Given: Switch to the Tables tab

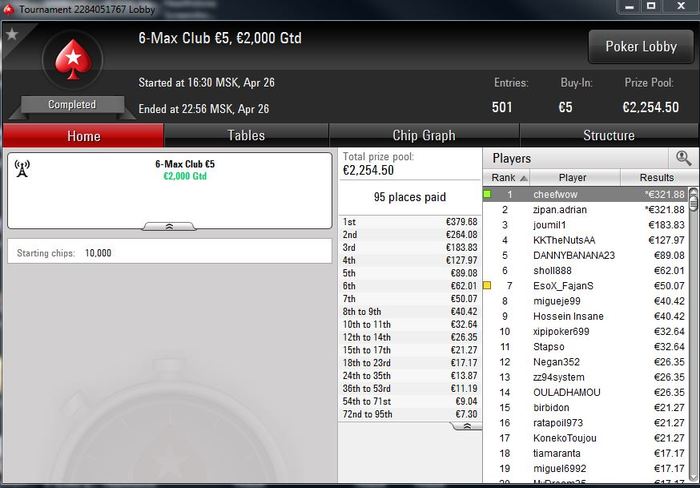Looking at the screenshot, I should (x=246, y=135).
